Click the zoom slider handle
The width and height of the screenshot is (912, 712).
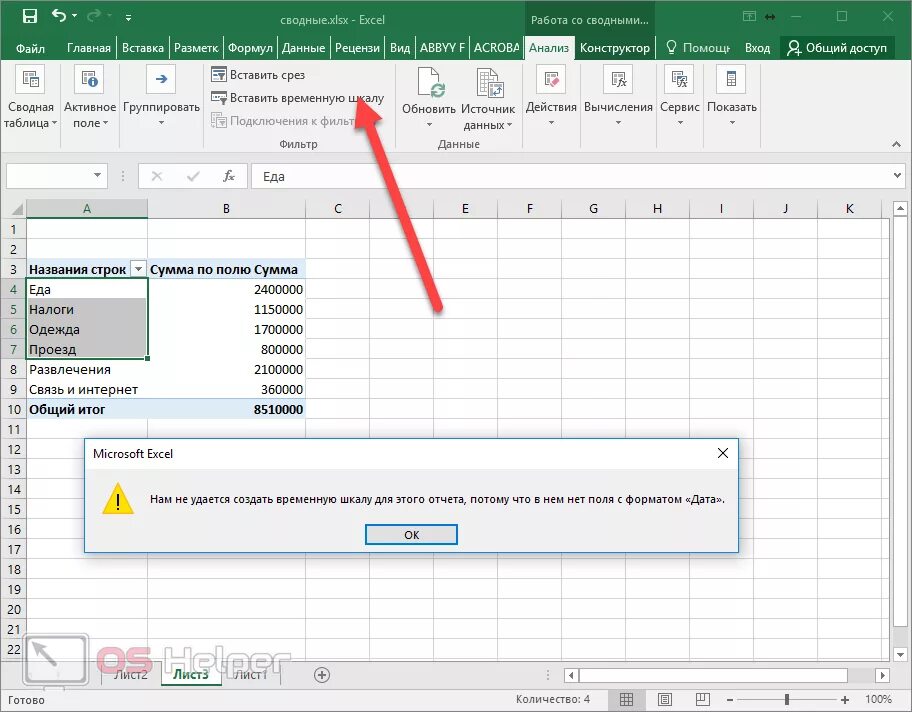[787, 700]
